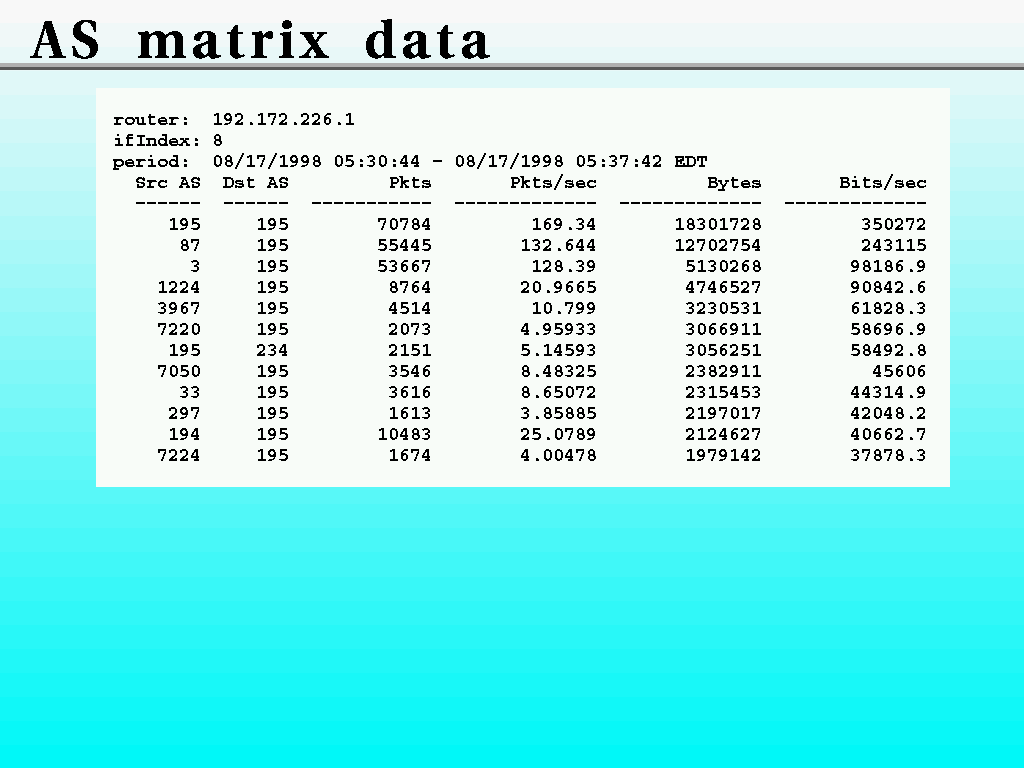Viewport: 1024px width, 768px height.
Task: Click the ifIndex value 8
Action: coord(218,141)
